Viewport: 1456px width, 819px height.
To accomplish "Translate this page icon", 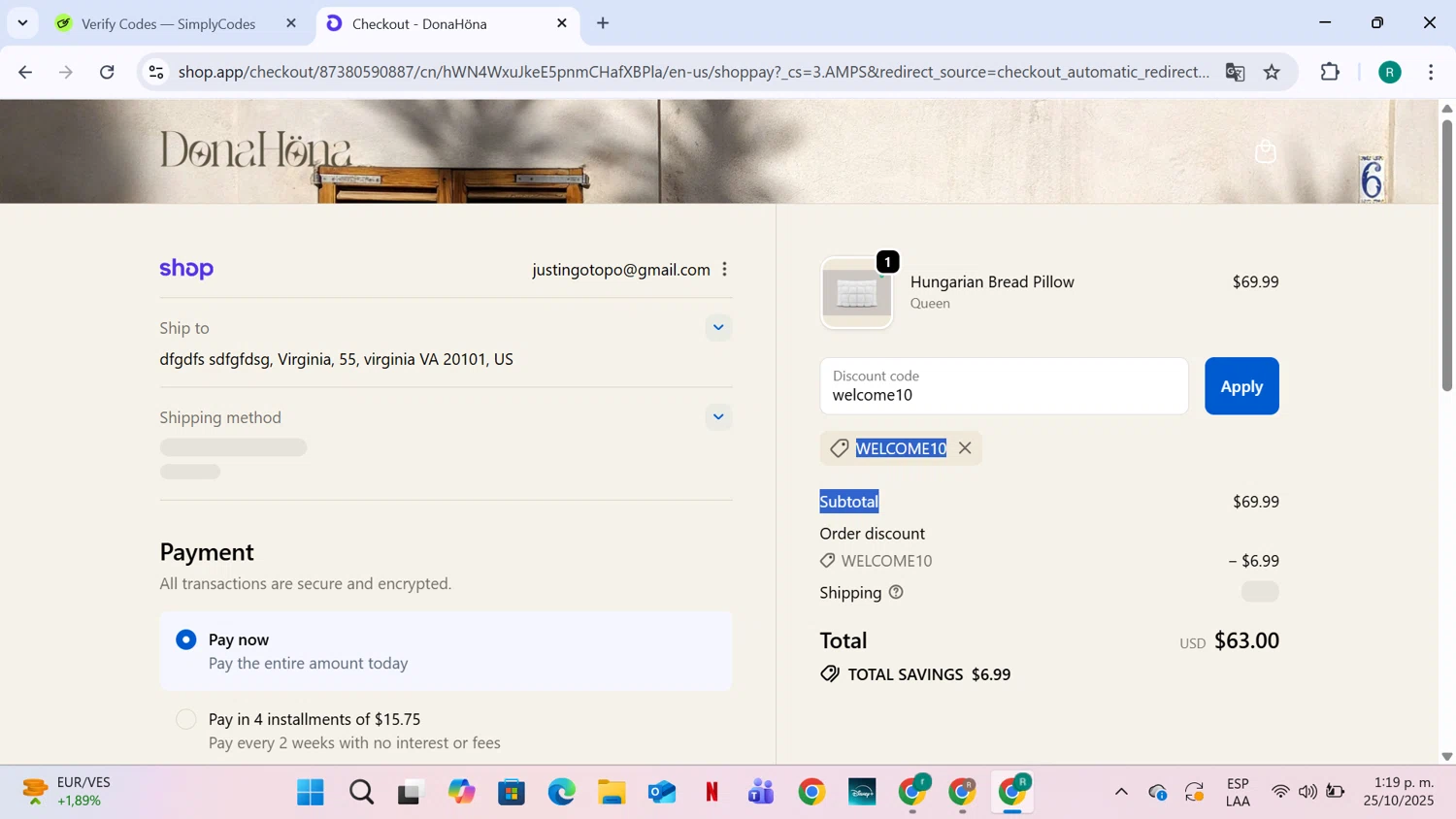I will [x=1235, y=72].
